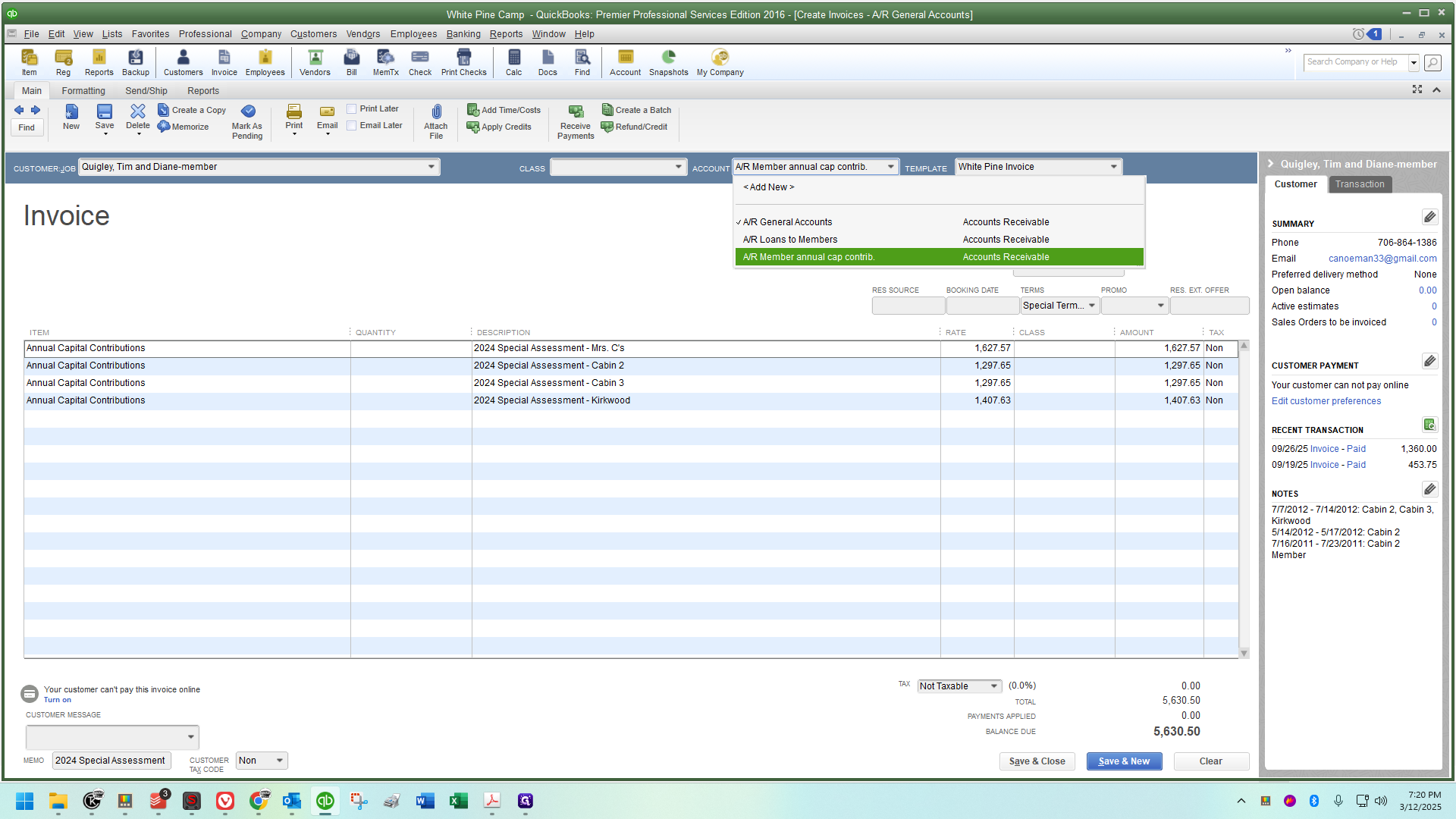This screenshot has width=1456, height=819.
Task: Open the Customer Message dropdown
Action: point(191,737)
